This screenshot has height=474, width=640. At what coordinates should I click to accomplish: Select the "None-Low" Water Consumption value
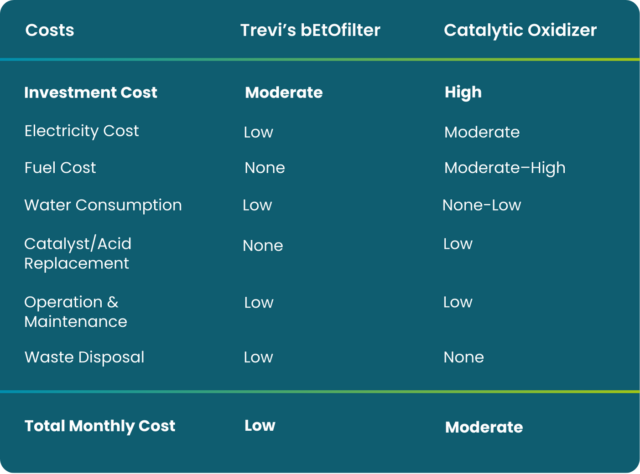pos(482,205)
